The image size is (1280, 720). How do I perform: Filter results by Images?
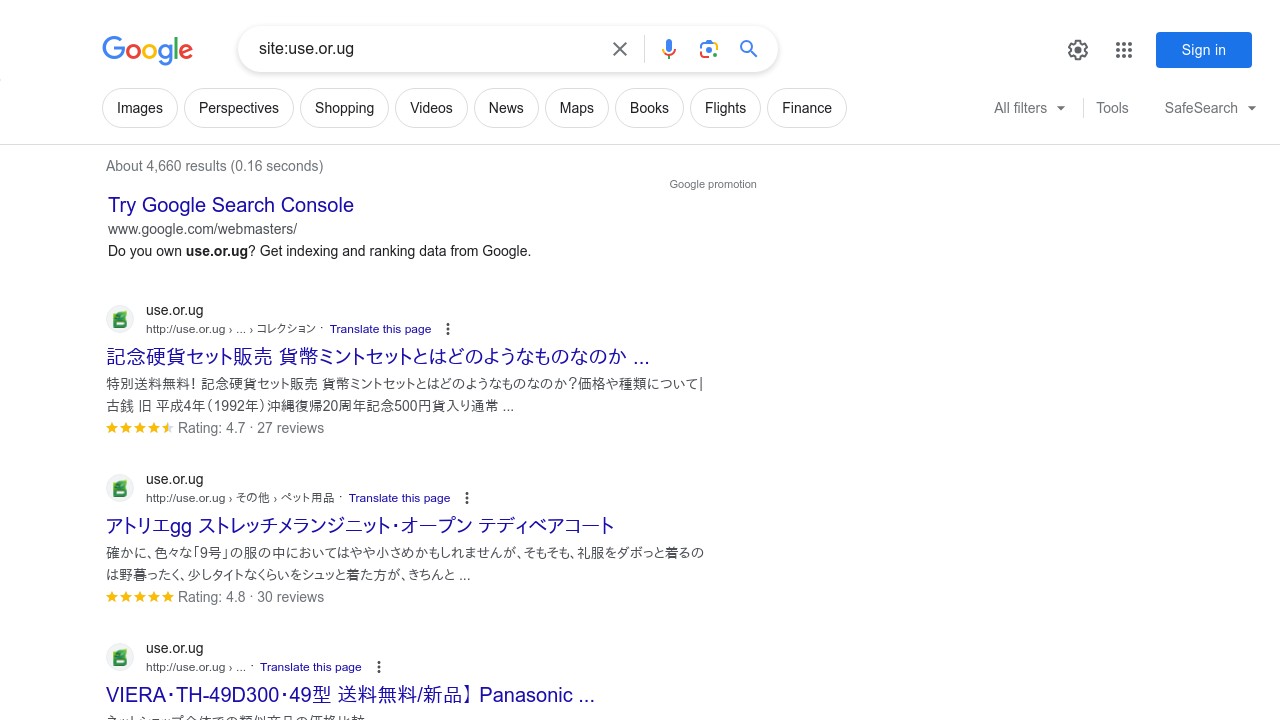(140, 108)
